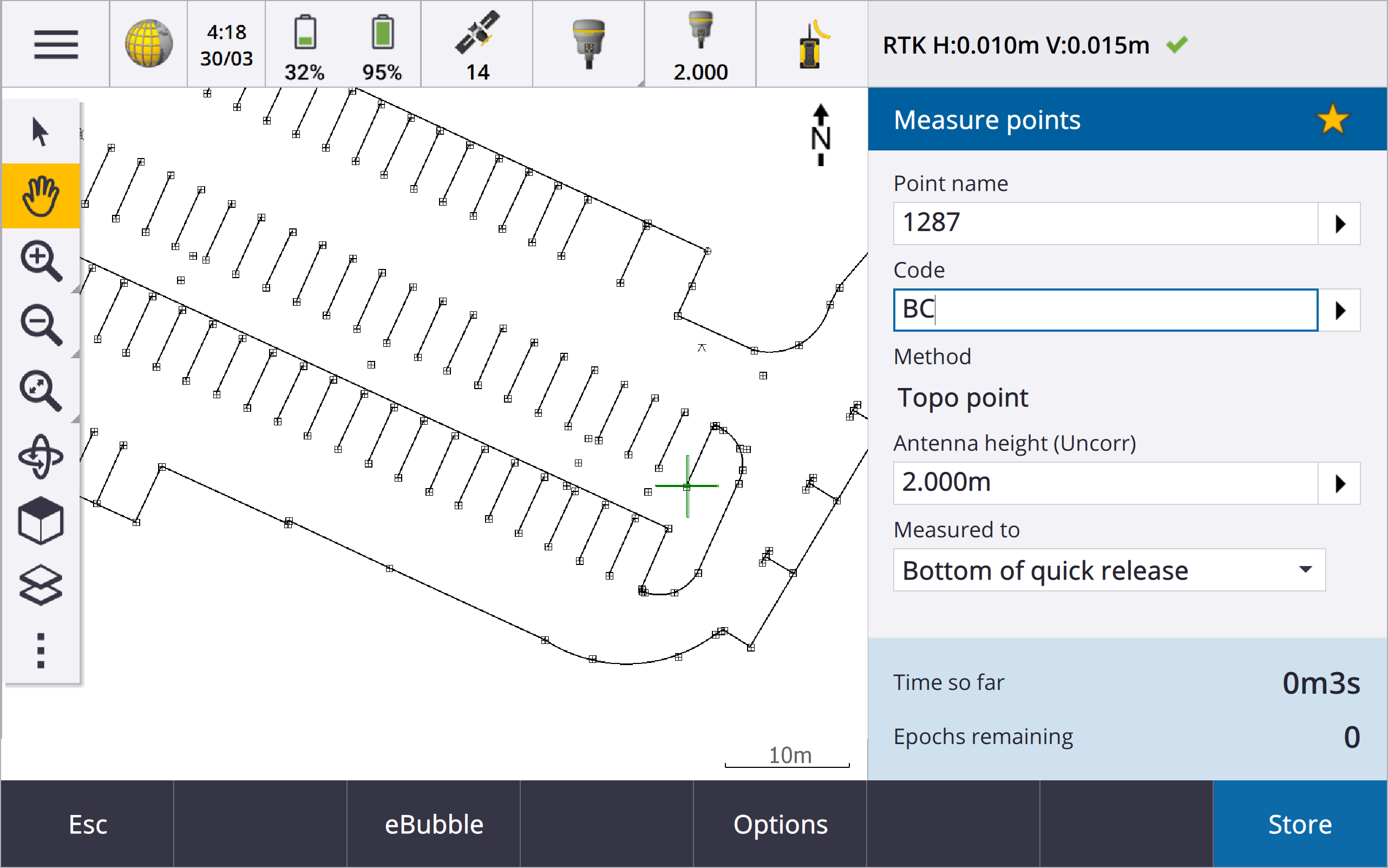Zoom out on the map
The width and height of the screenshot is (1388, 868).
[41, 326]
